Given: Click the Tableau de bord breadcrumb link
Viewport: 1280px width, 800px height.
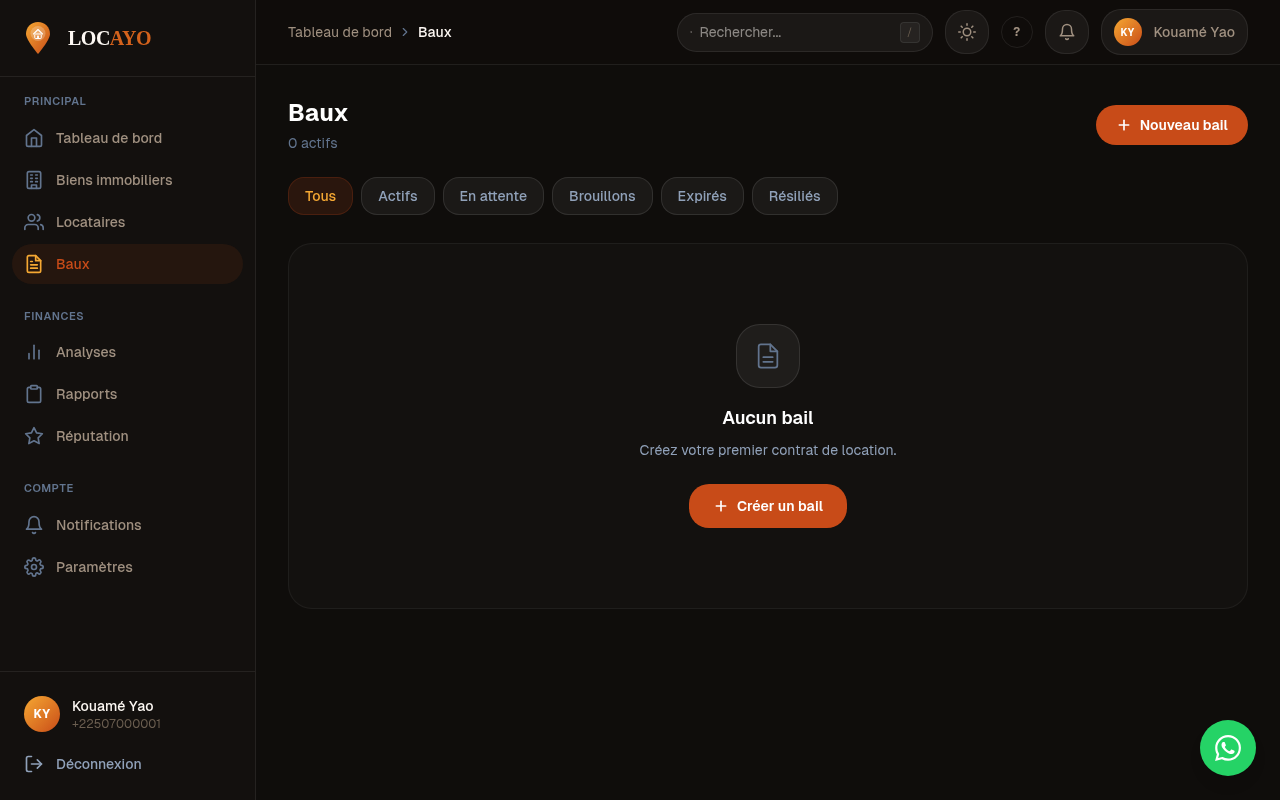Looking at the screenshot, I should [x=339, y=32].
